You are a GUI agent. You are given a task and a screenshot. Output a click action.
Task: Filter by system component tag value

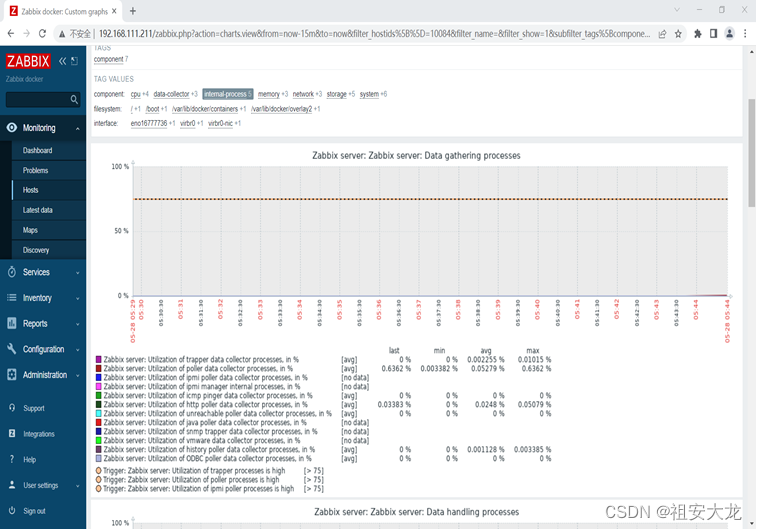point(369,94)
